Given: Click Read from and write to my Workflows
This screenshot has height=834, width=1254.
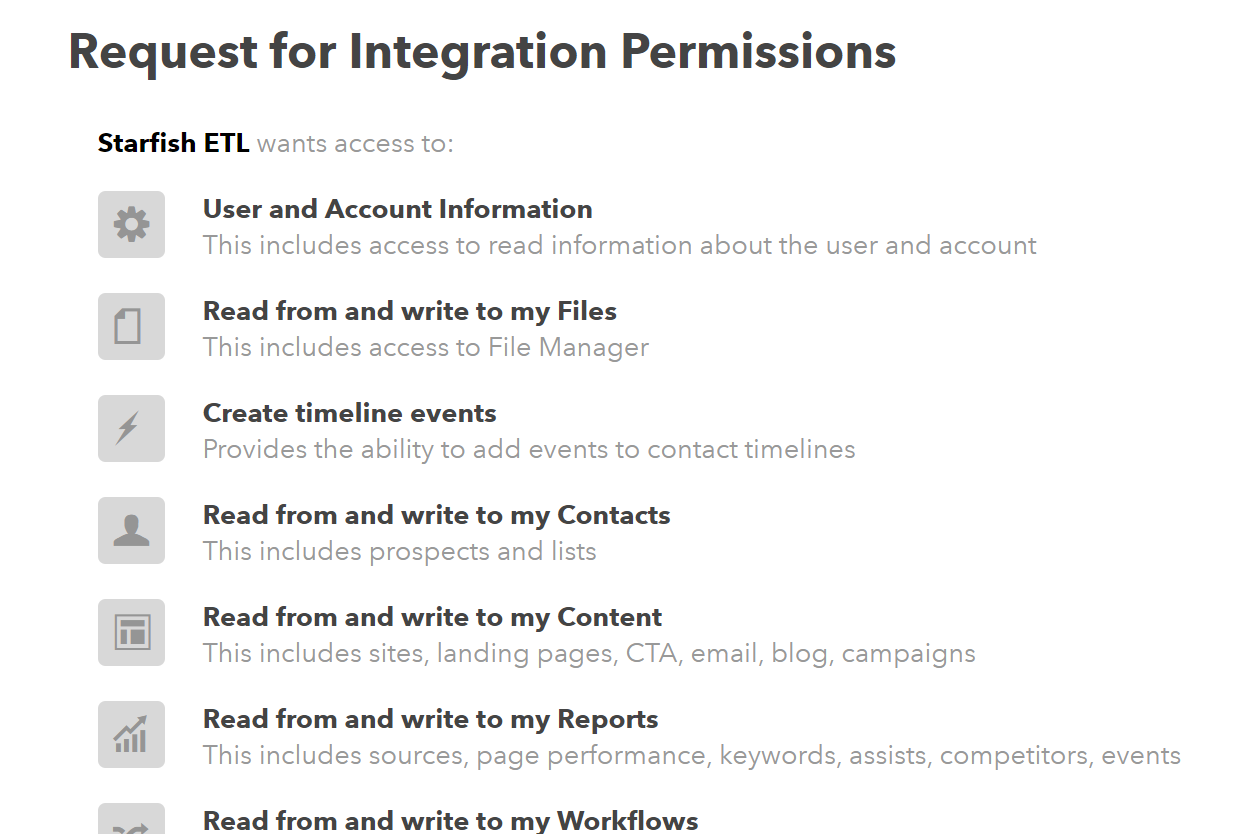Looking at the screenshot, I should pos(451,821).
